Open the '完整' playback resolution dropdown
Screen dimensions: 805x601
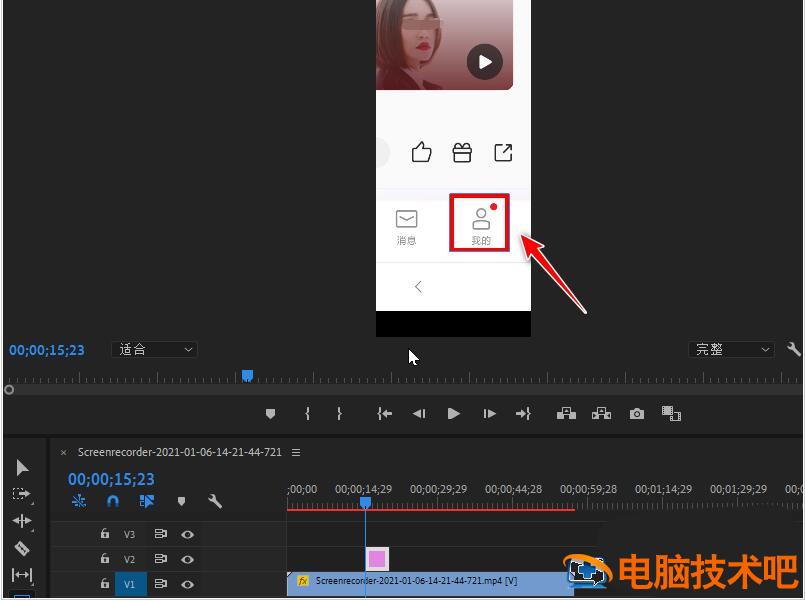tap(732, 349)
